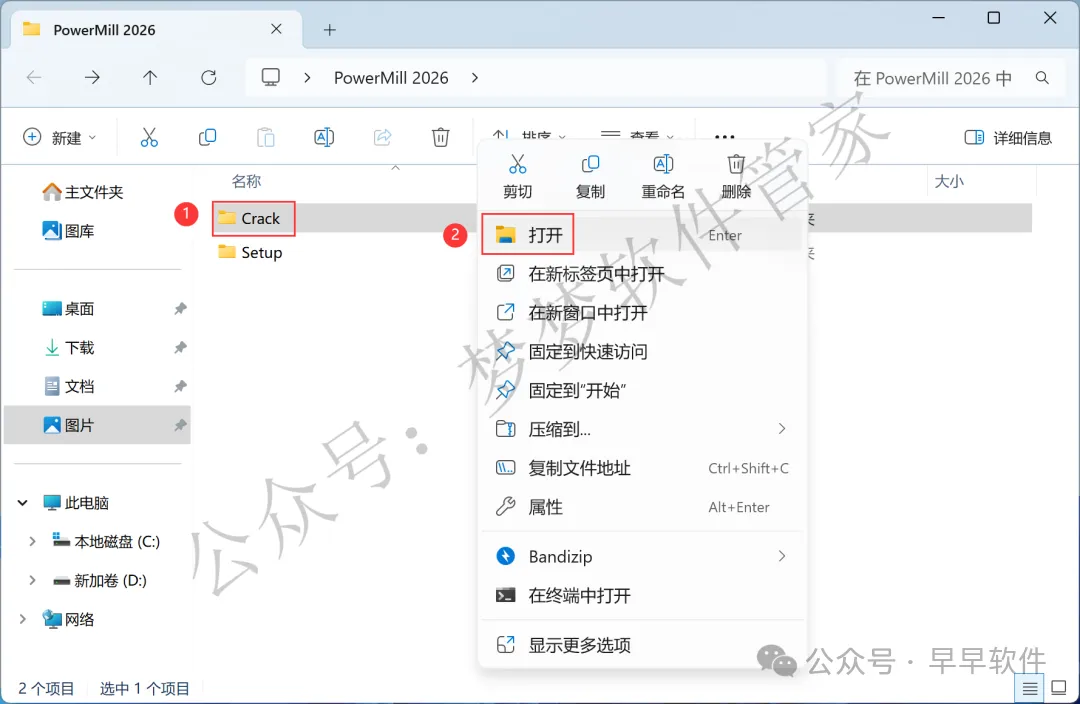
Task: Click chevron between PC icon and PowerMill 2026
Action: [307, 78]
